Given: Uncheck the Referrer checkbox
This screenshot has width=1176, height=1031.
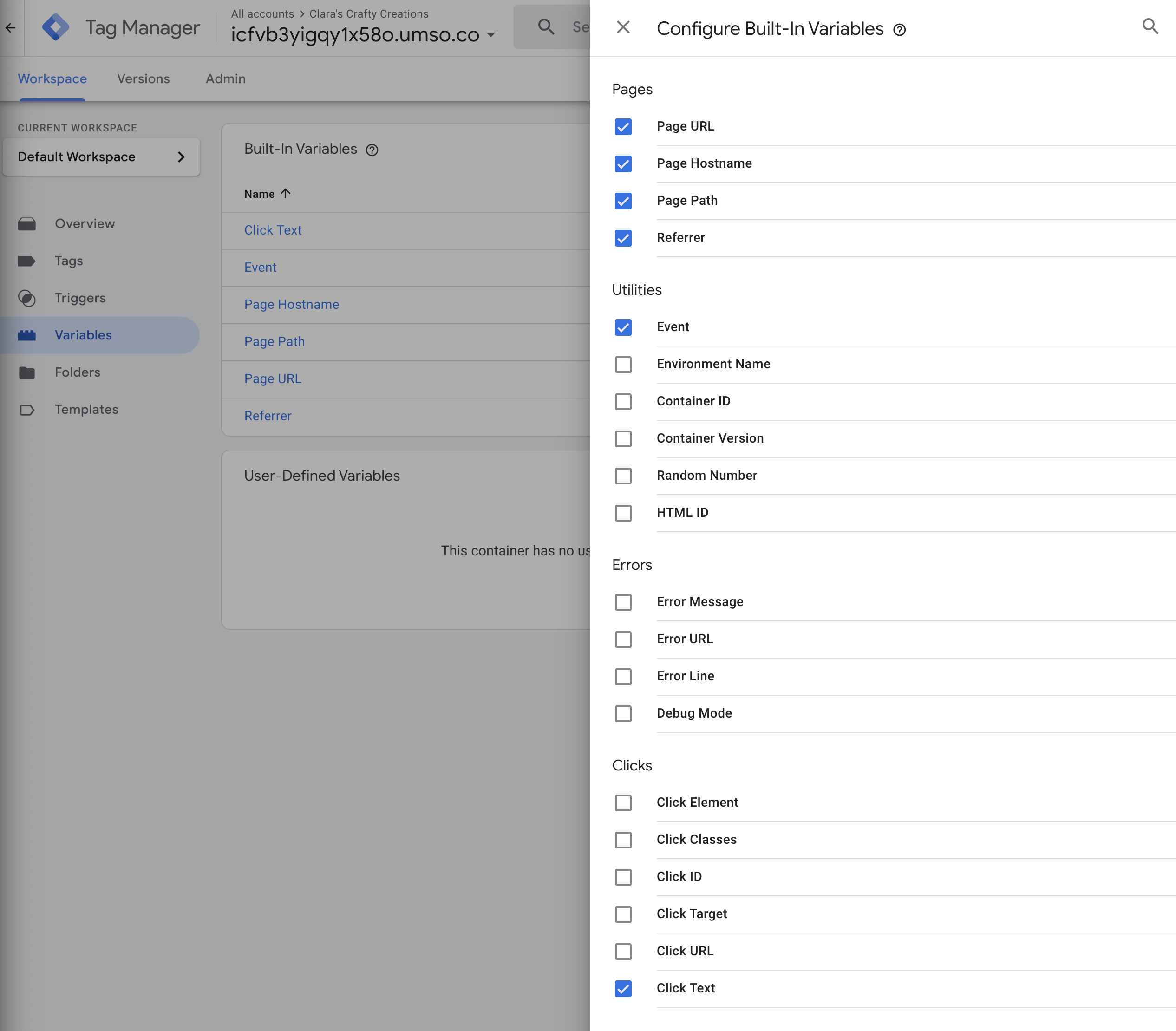Looking at the screenshot, I should click(x=623, y=238).
